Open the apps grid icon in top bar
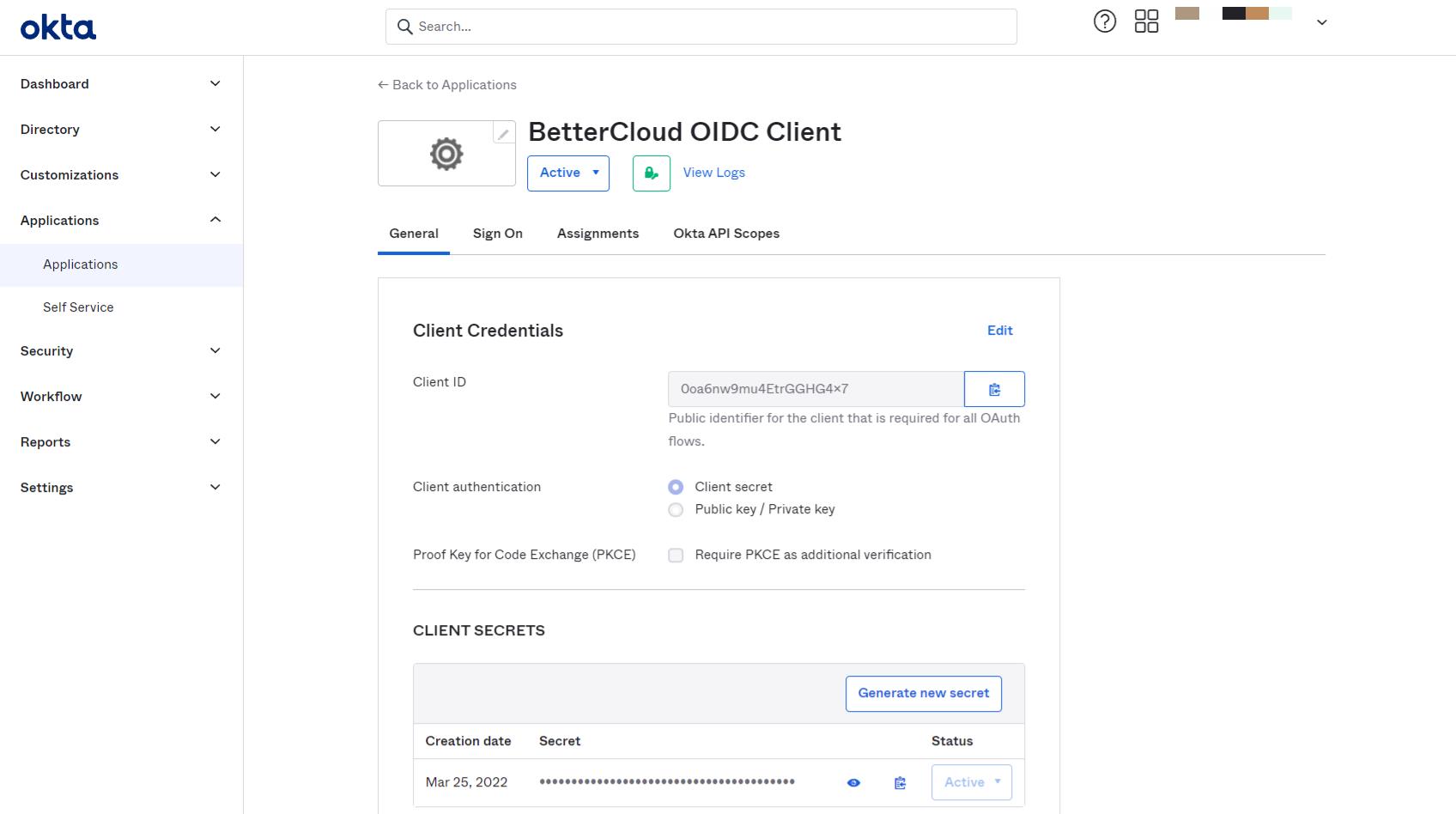 1146,21
